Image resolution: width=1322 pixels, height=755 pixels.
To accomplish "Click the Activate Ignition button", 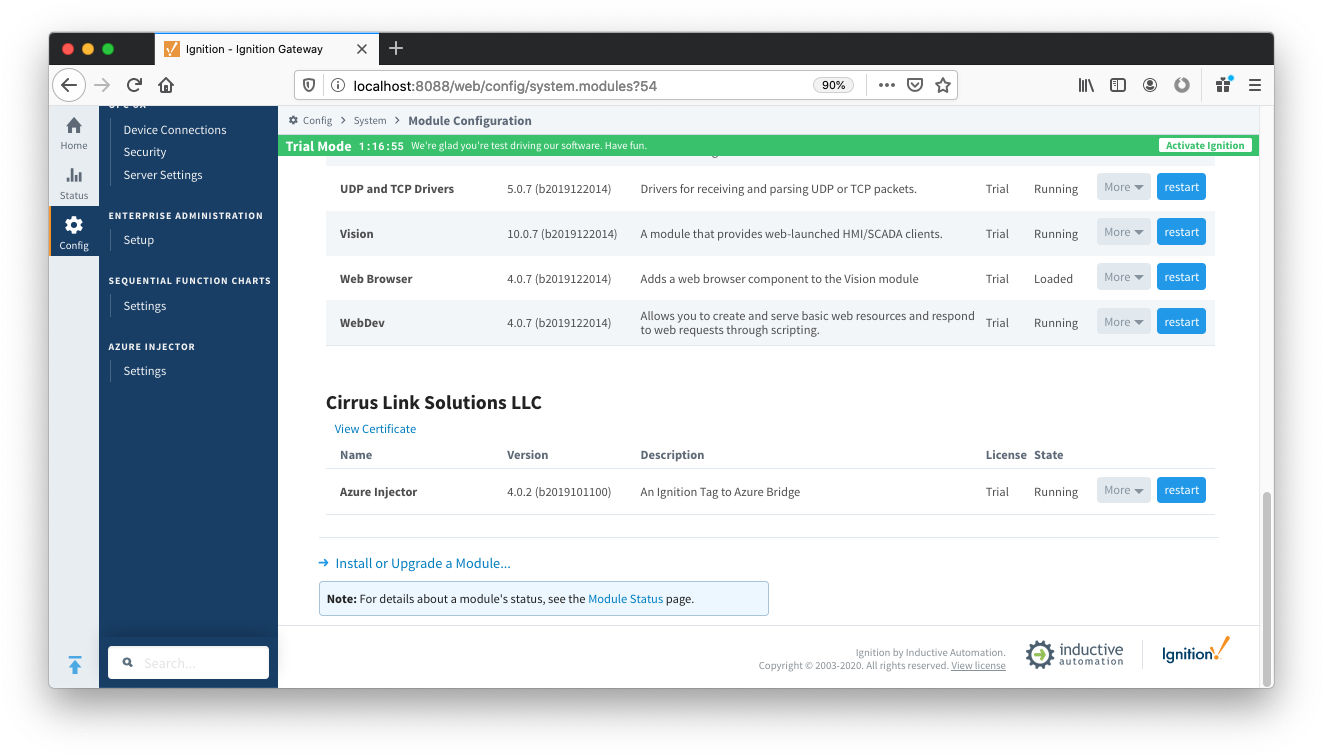I will coord(1205,145).
